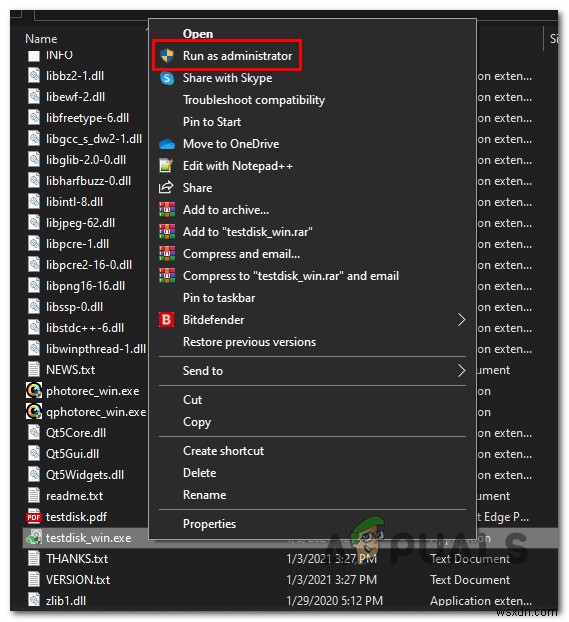Select Pin to taskbar

click(219, 298)
